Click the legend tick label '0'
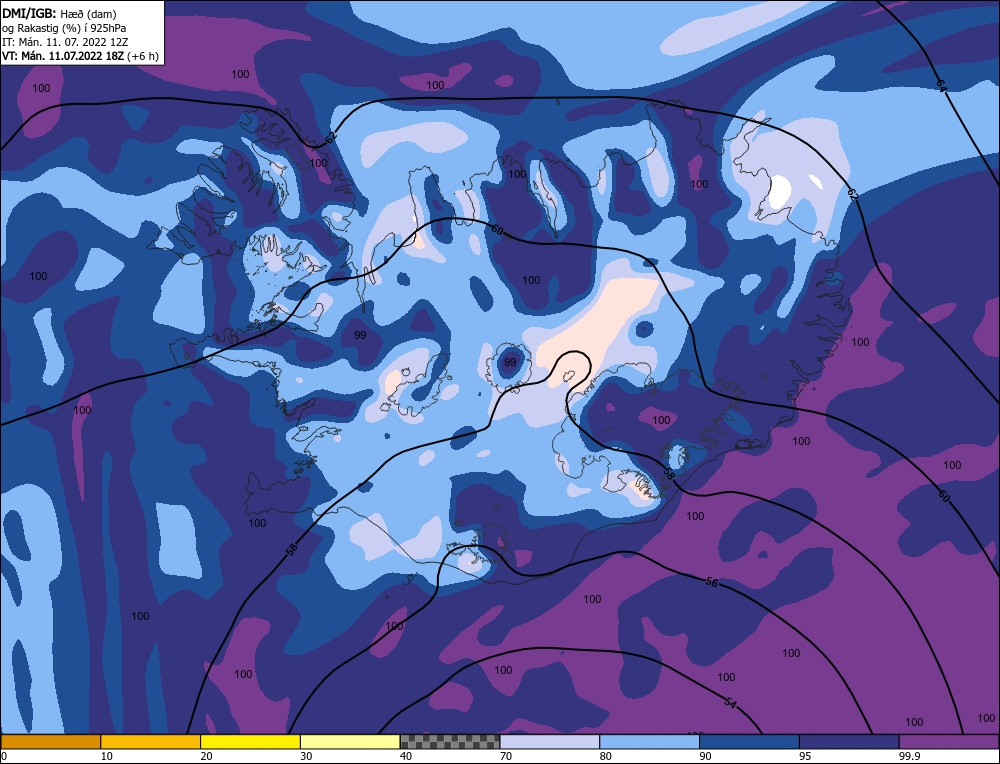The height and width of the screenshot is (764, 1000). coord(4,756)
